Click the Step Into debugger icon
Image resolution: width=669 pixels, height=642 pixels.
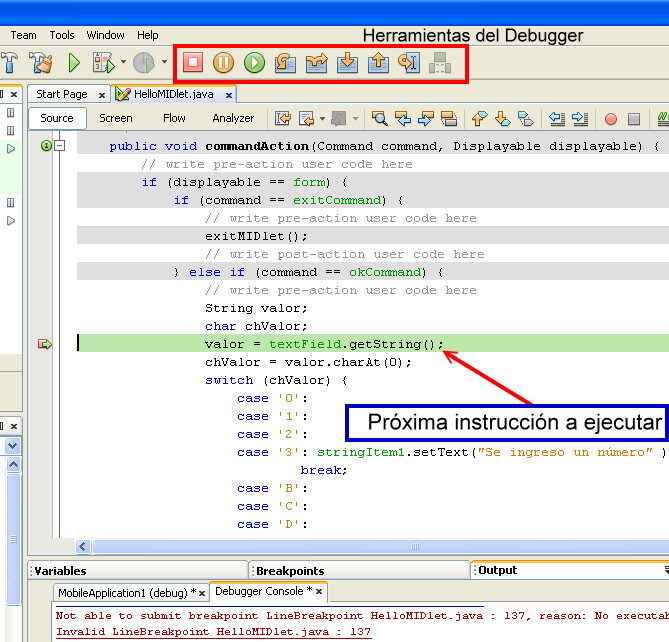click(347, 63)
